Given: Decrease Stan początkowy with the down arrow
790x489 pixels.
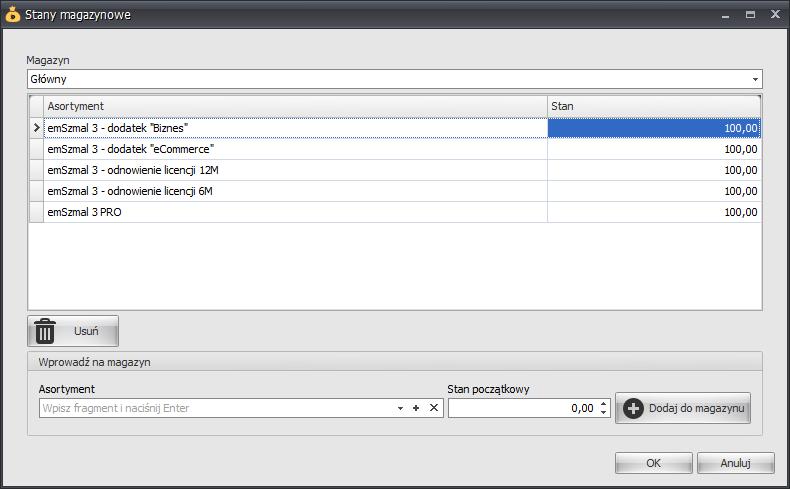Looking at the screenshot, I should coord(604,412).
